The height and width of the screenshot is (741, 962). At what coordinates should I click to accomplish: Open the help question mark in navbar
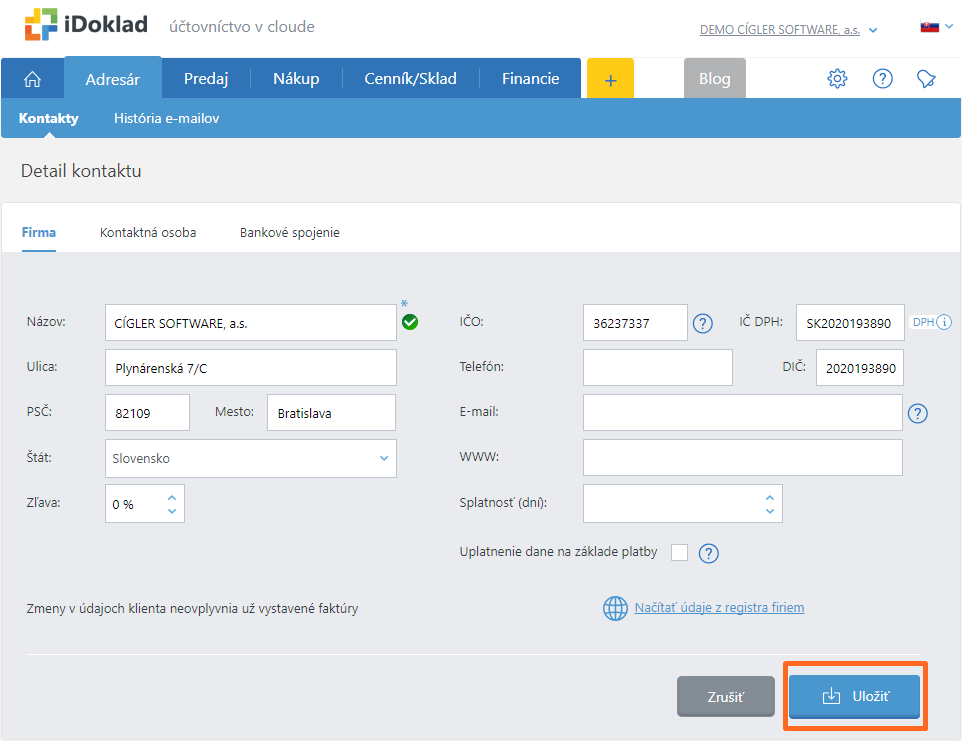(x=882, y=79)
